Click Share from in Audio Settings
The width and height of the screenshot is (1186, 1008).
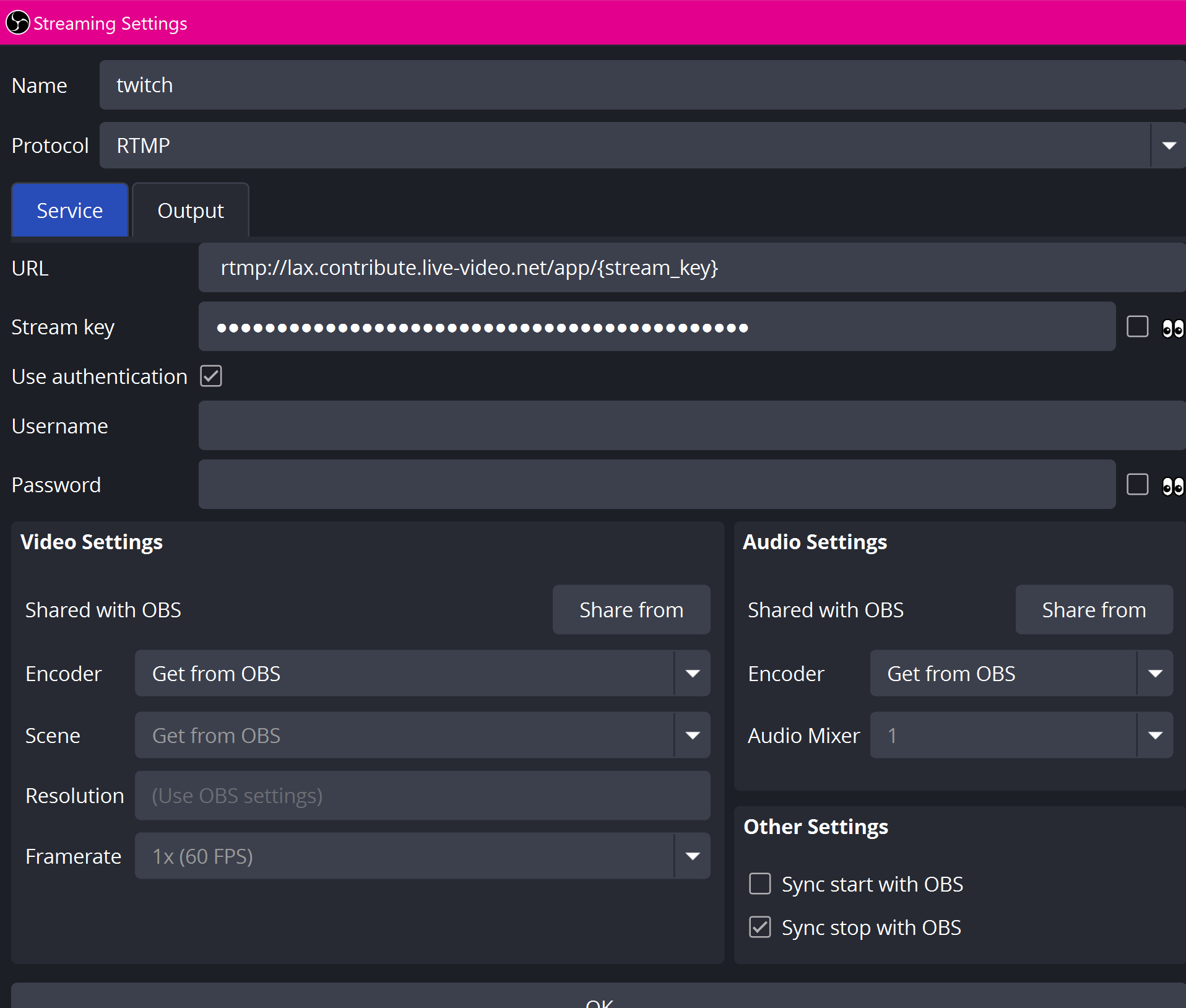point(1094,610)
